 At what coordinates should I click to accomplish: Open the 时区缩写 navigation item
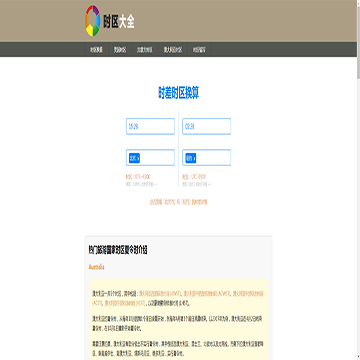click(199, 50)
